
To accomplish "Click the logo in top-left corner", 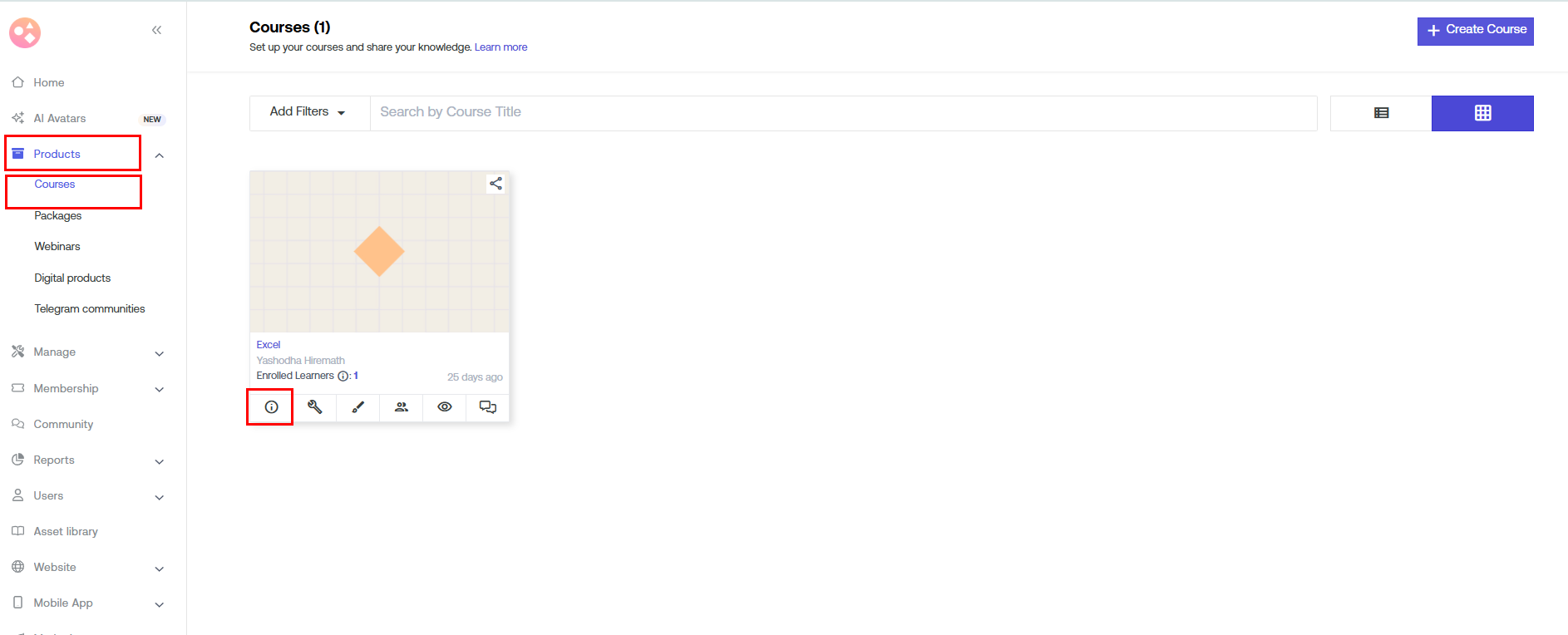I will pos(25,33).
